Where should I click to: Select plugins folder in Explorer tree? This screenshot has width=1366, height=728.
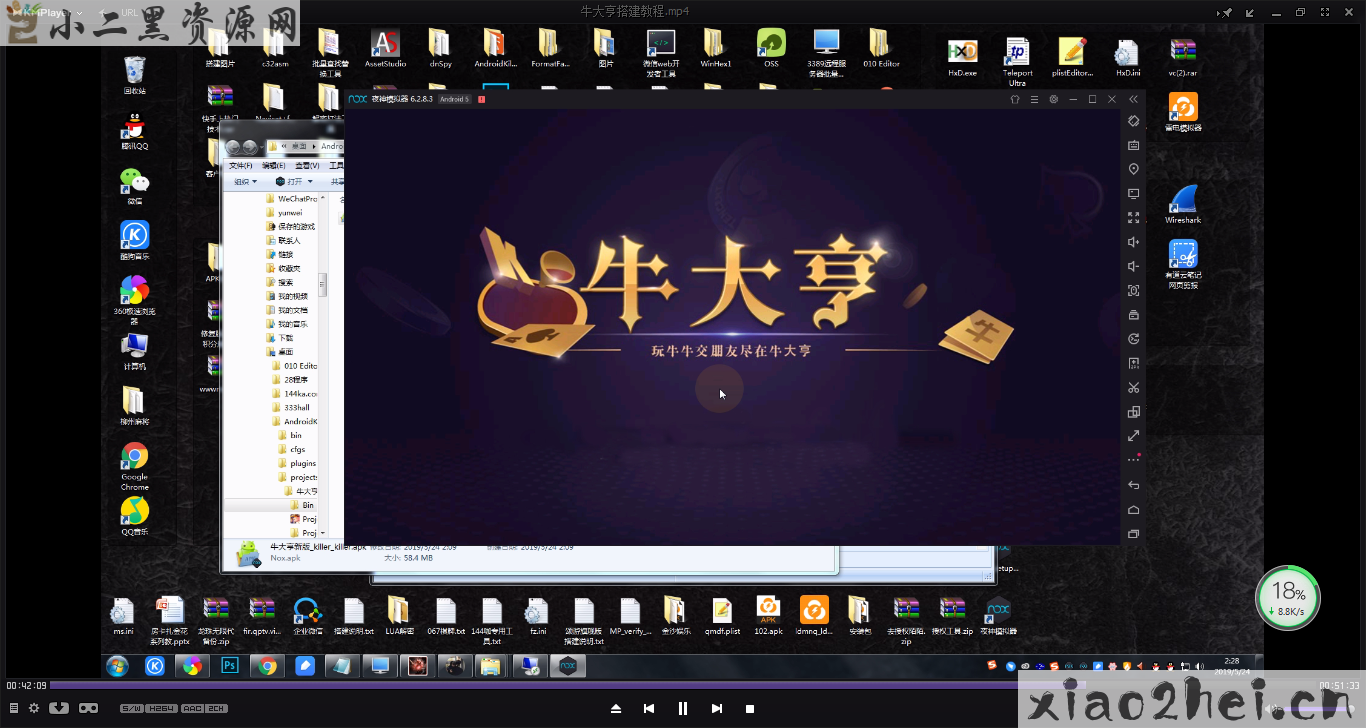297,463
